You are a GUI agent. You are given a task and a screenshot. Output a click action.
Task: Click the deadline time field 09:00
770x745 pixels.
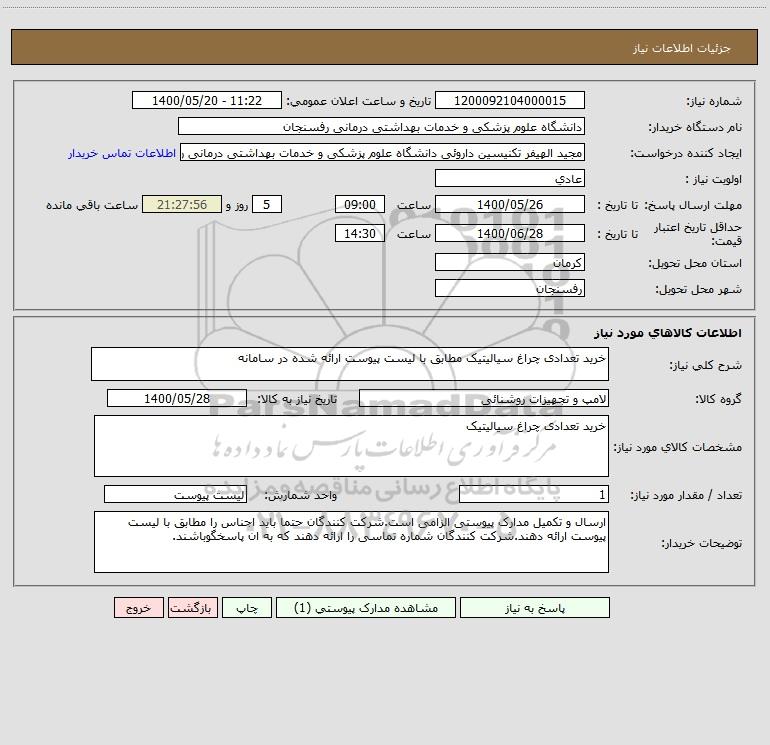coord(359,204)
